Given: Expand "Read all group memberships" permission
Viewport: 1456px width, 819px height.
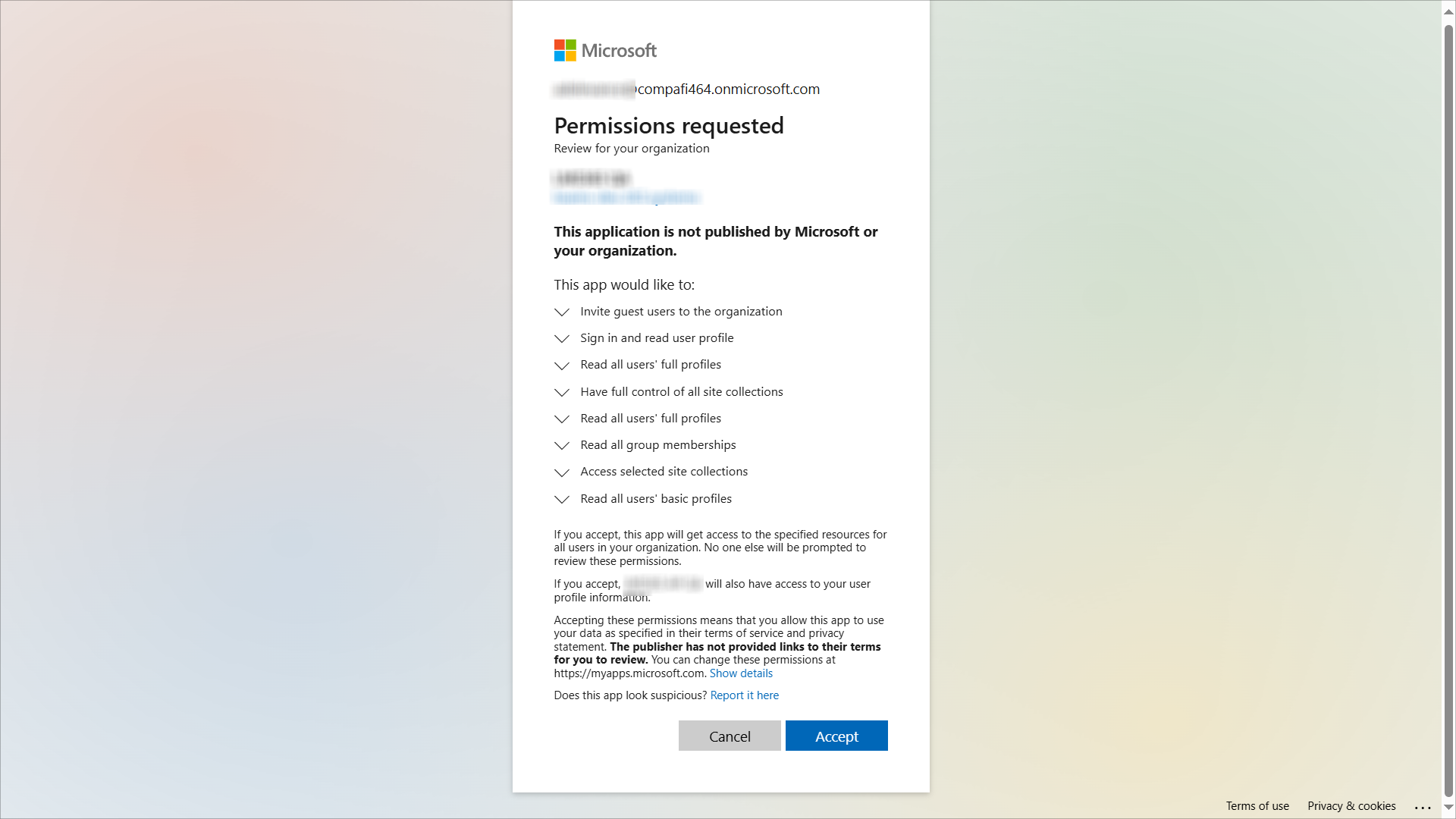Looking at the screenshot, I should pyautogui.click(x=562, y=446).
